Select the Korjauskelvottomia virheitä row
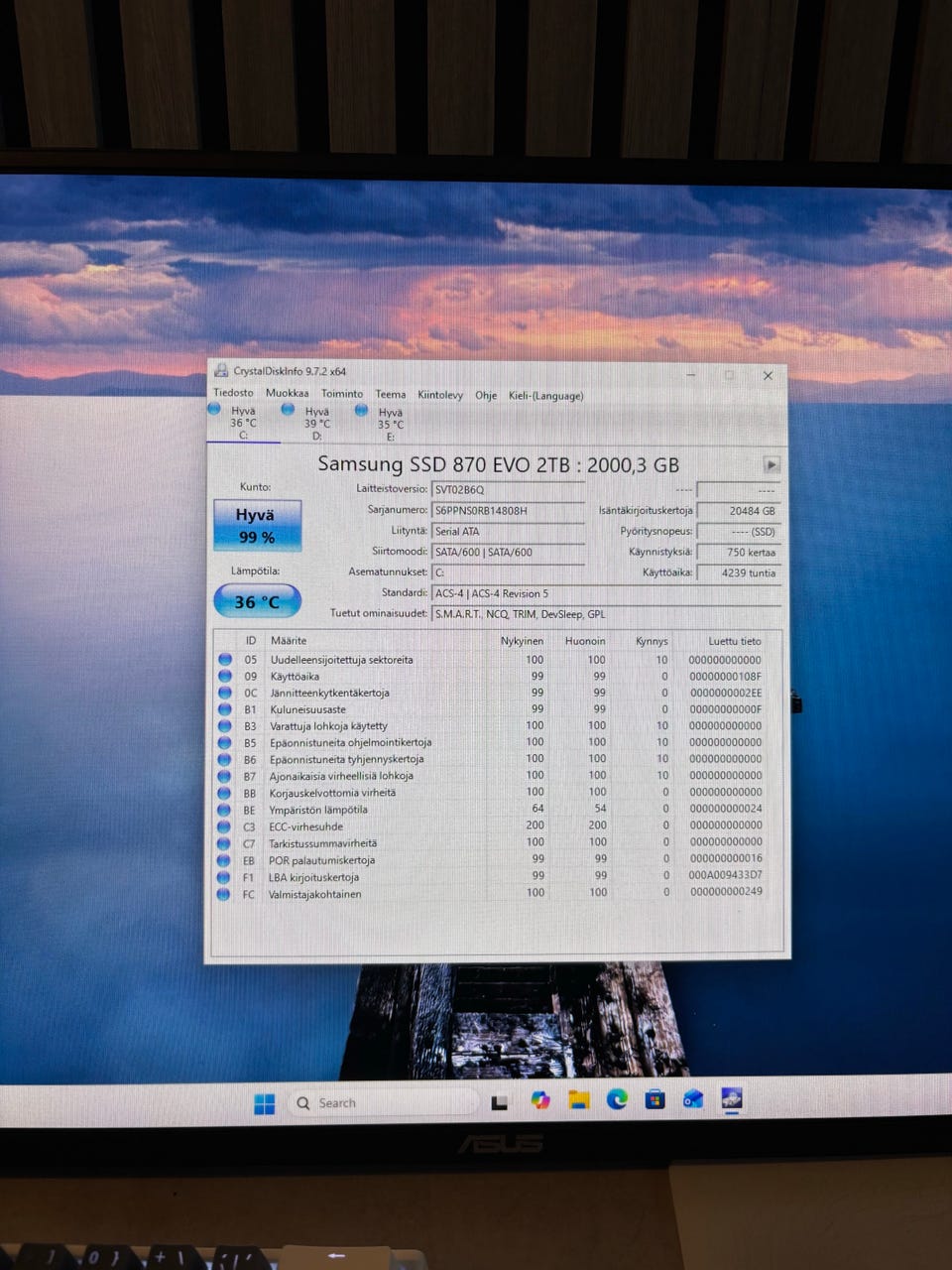 (497, 793)
